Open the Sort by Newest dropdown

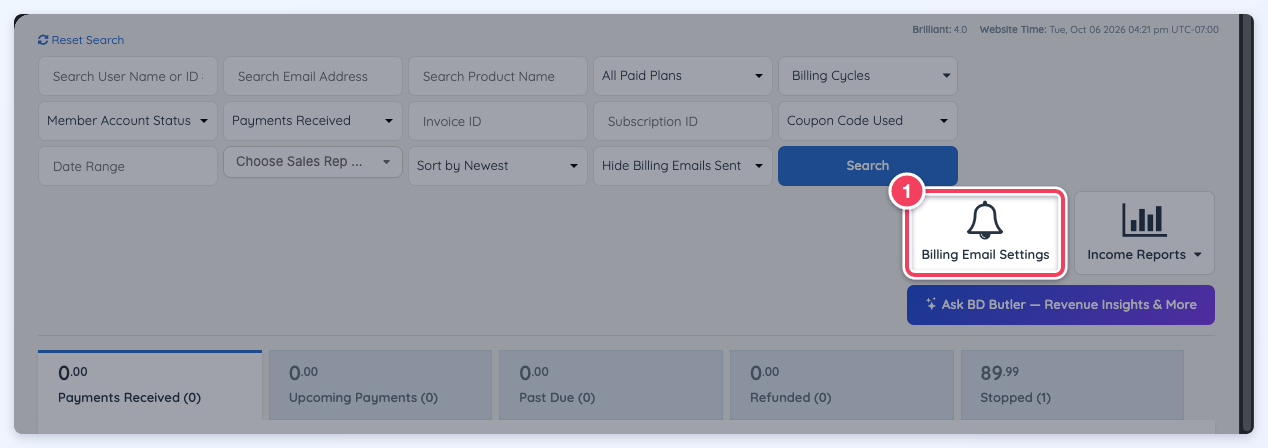pyautogui.click(x=498, y=166)
